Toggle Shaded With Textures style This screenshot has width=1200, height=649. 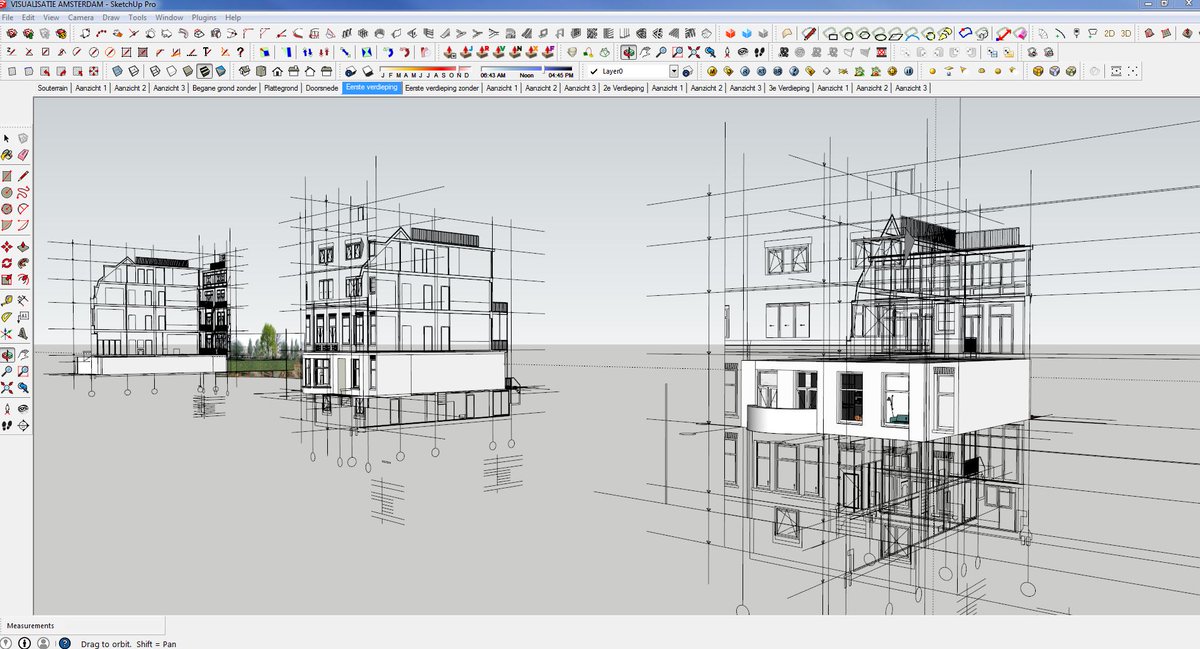pyautogui.click(x=204, y=71)
